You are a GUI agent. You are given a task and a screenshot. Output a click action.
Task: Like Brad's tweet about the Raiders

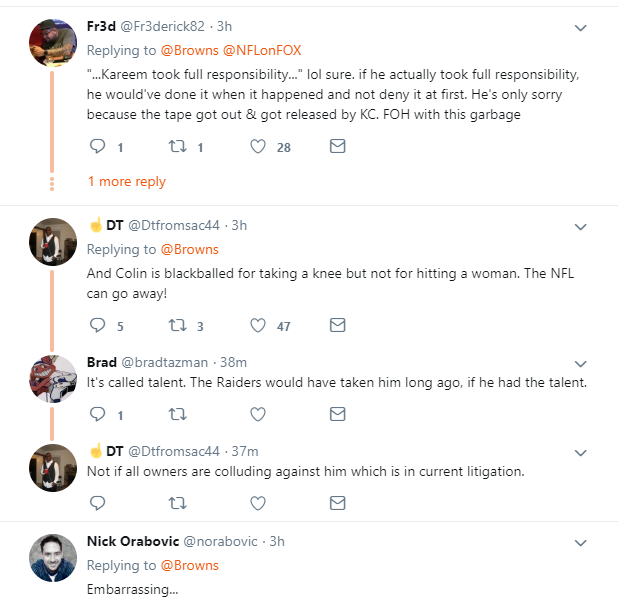coord(257,414)
